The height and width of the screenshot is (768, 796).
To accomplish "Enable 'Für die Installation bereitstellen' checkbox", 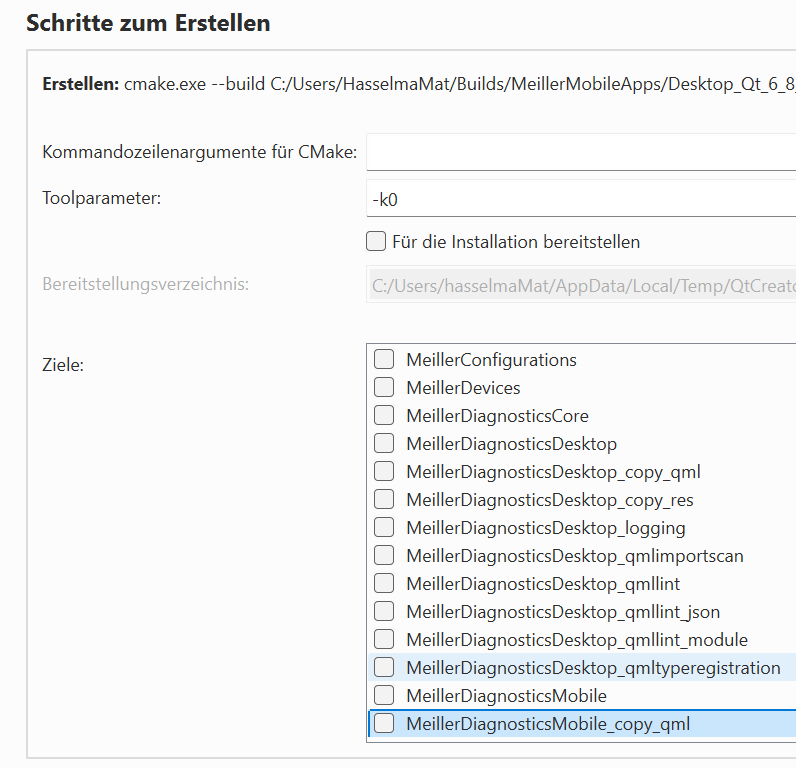I will coord(376,241).
